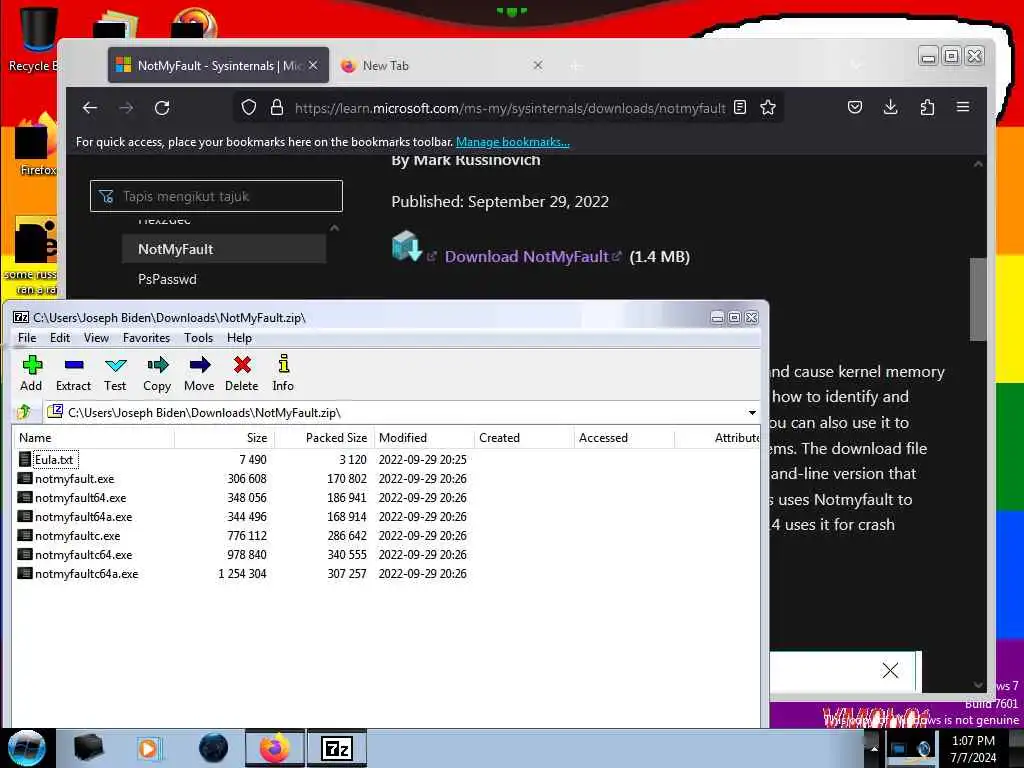This screenshot has width=1024, height=768.
Task: Go up one folder level in 7-Zip
Action: pyautogui.click(x=25, y=412)
